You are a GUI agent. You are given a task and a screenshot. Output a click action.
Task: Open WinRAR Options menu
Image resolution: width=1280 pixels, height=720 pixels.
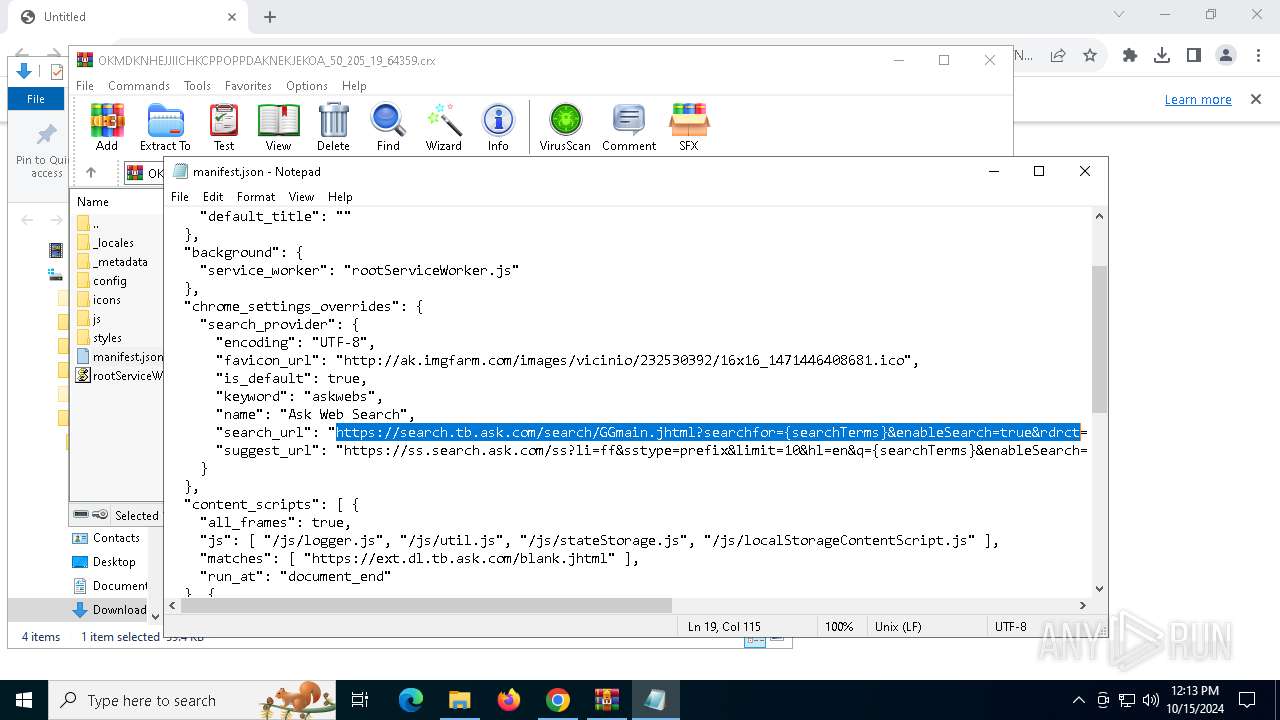tap(307, 86)
